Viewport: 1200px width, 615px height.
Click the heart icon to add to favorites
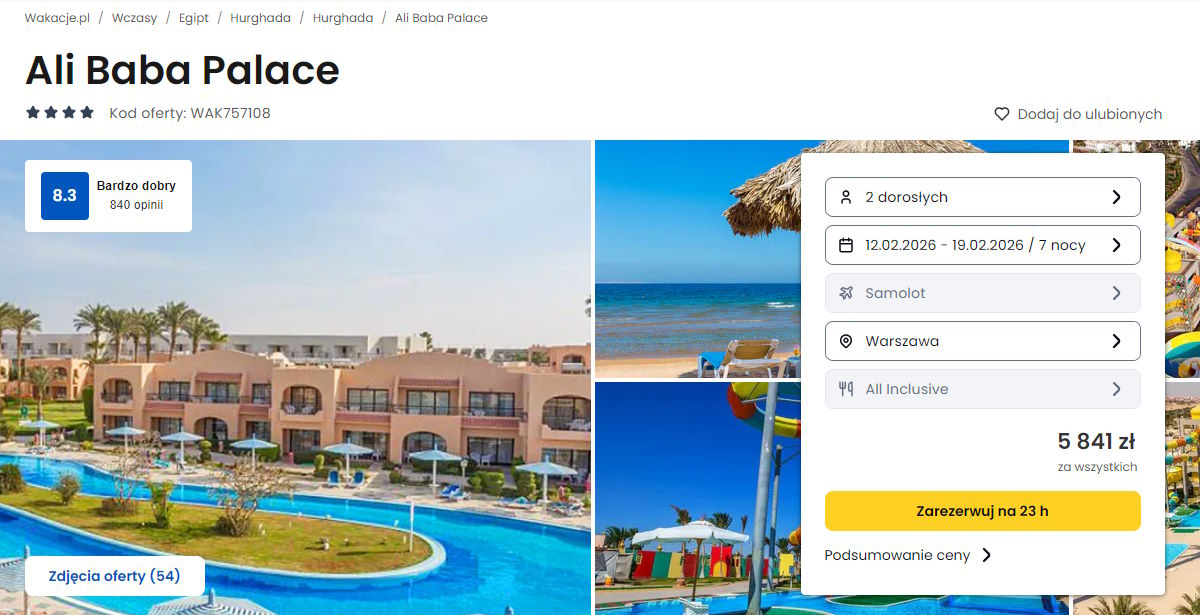click(x=1002, y=114)
